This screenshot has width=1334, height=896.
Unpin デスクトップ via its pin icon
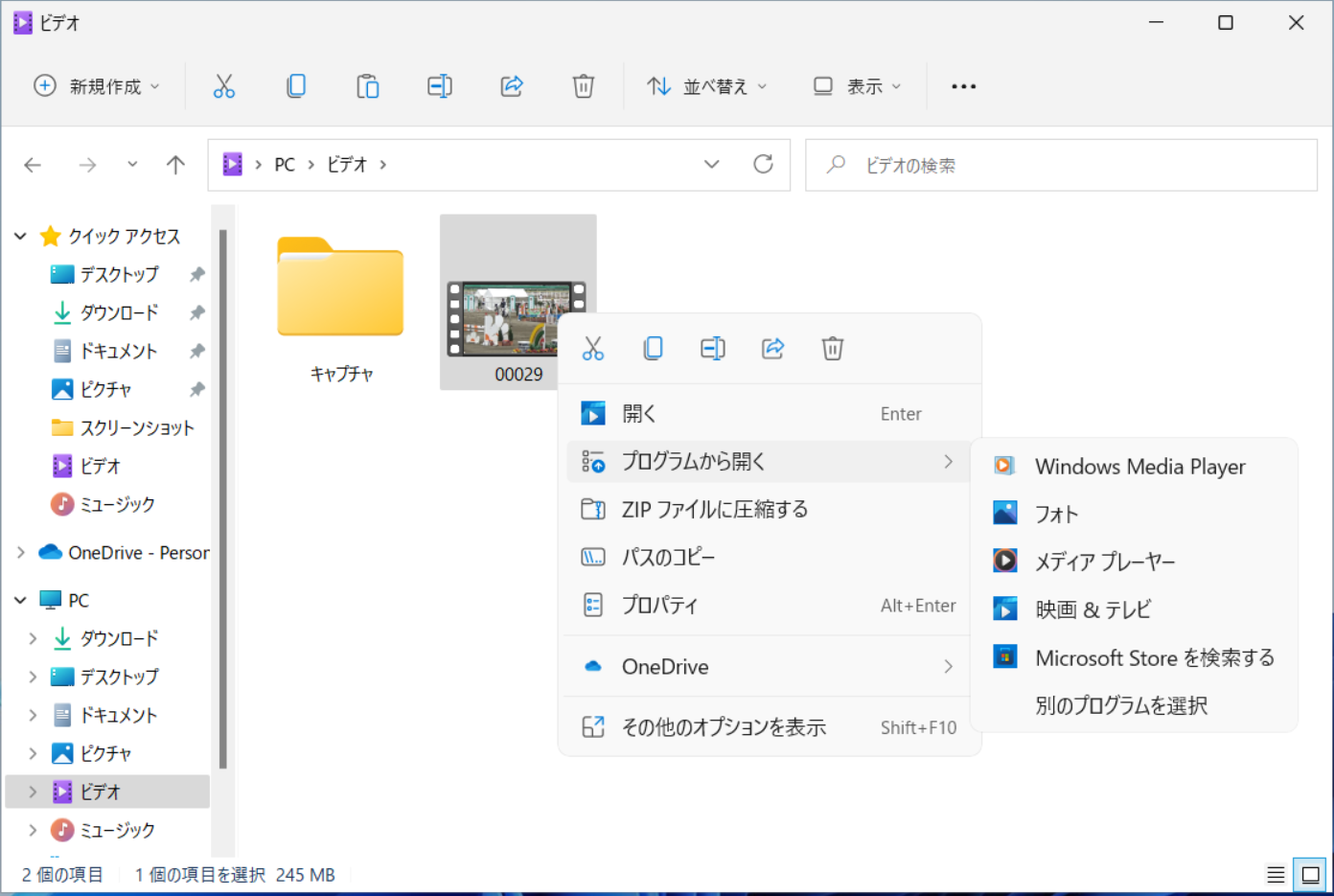196,274
